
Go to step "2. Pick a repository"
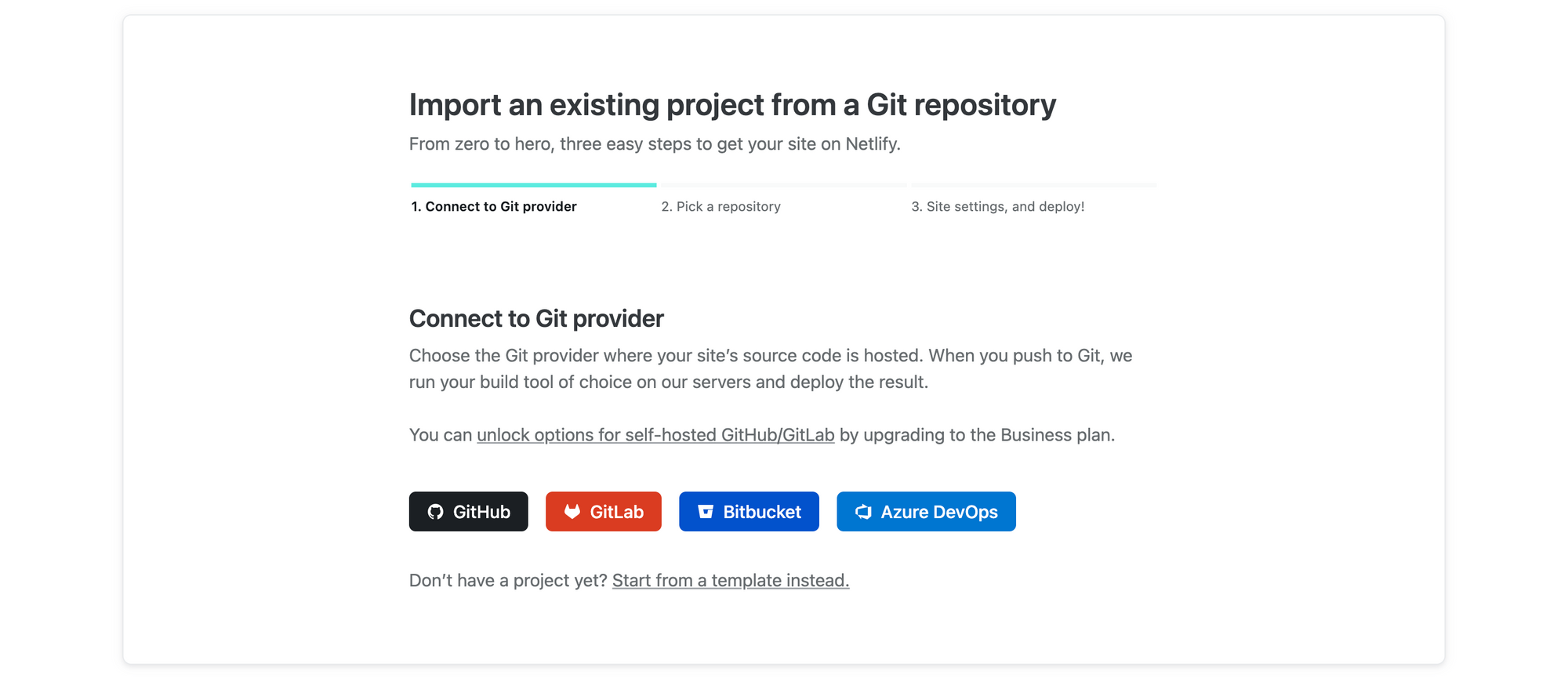[x=721, y=206]
